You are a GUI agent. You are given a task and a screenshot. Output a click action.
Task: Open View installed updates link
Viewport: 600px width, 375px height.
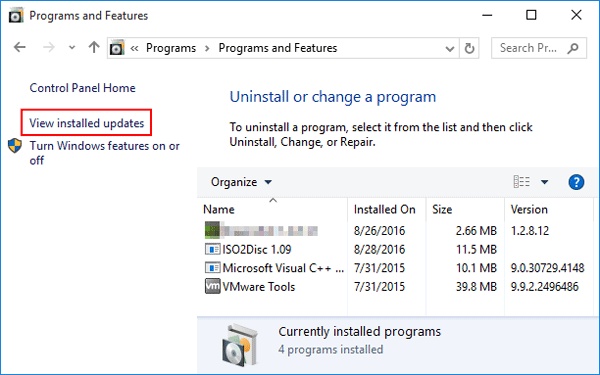coord(86,123)
